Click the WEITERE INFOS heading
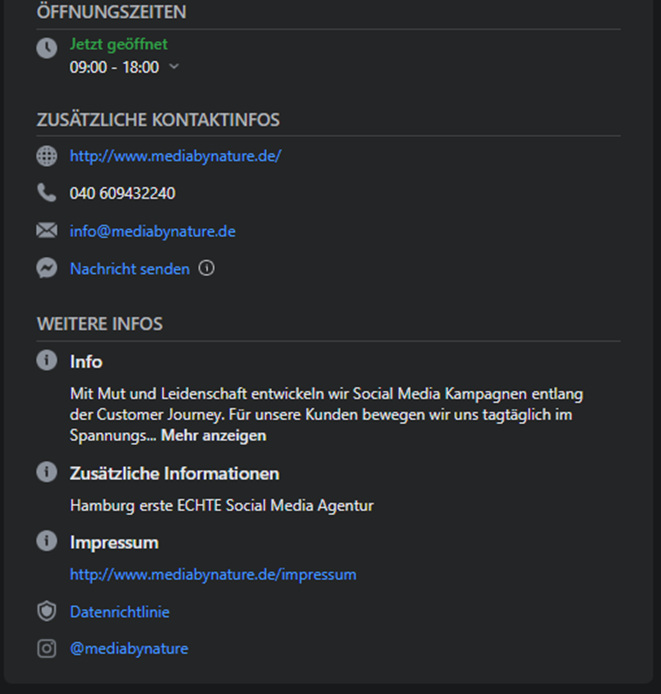 [100, 324]
